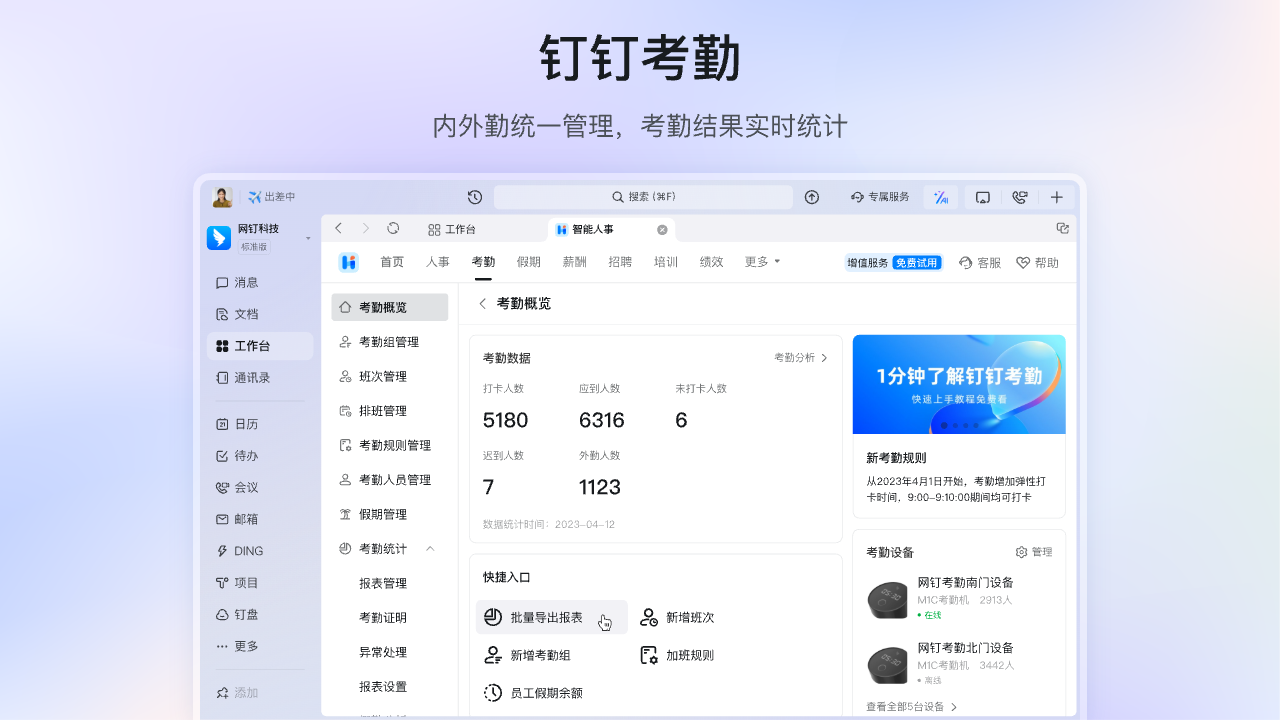Click 批量导出报表 shortcut
Viewport: 1280px width, 720px height.
[x=547, y=618]
